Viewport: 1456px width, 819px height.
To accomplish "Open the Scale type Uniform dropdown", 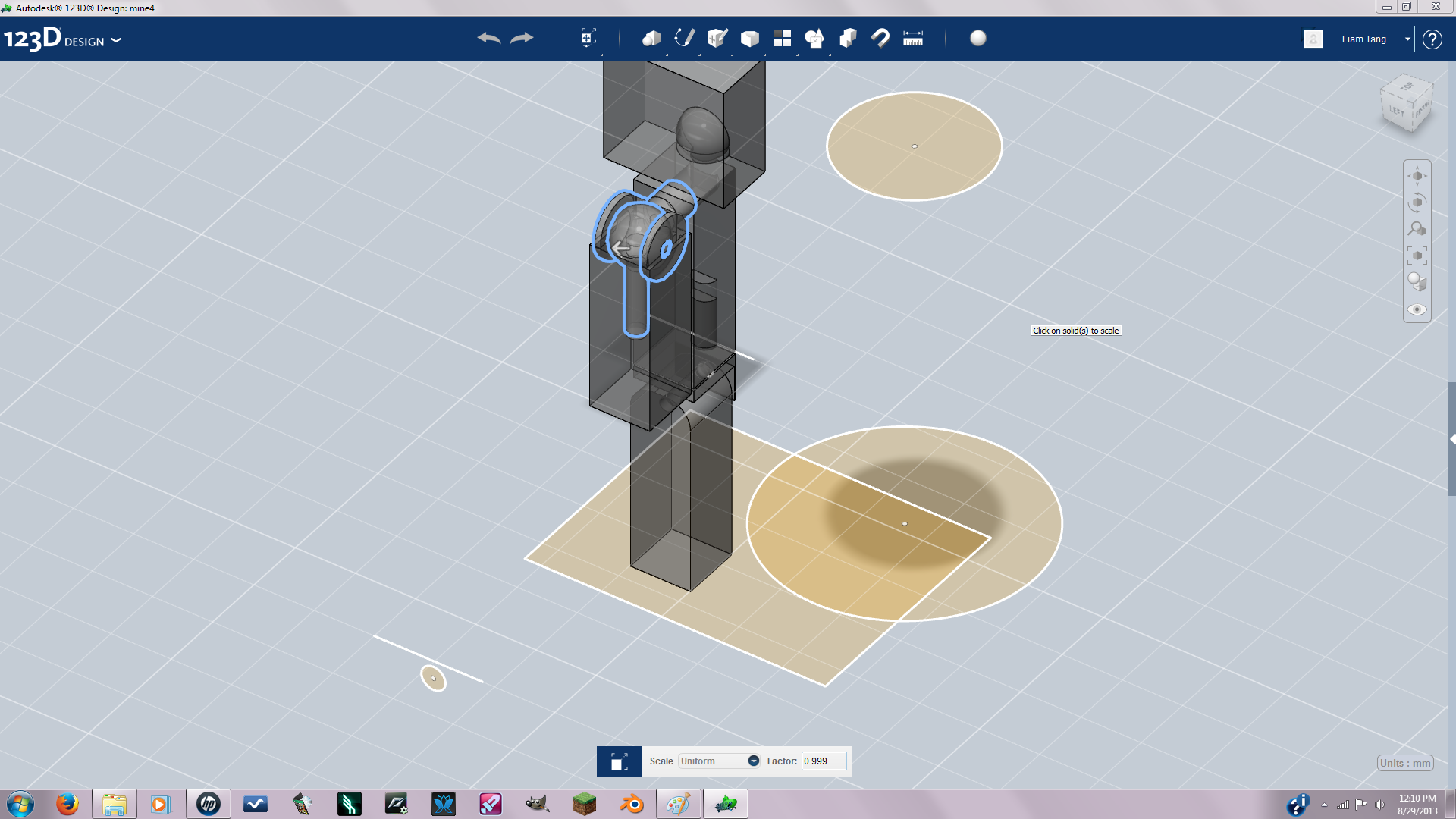I will click(719, 761).
